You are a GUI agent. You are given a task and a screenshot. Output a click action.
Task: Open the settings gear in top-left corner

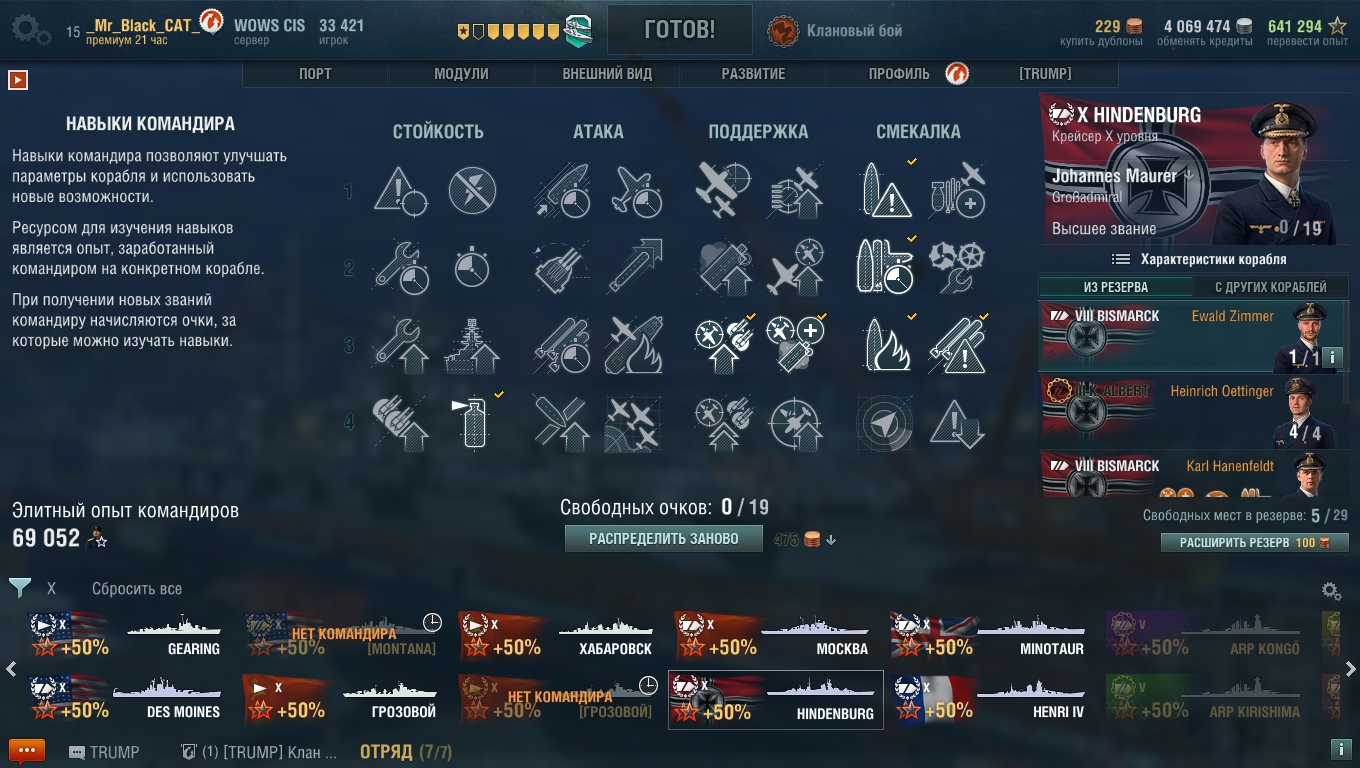coord(31,30)
